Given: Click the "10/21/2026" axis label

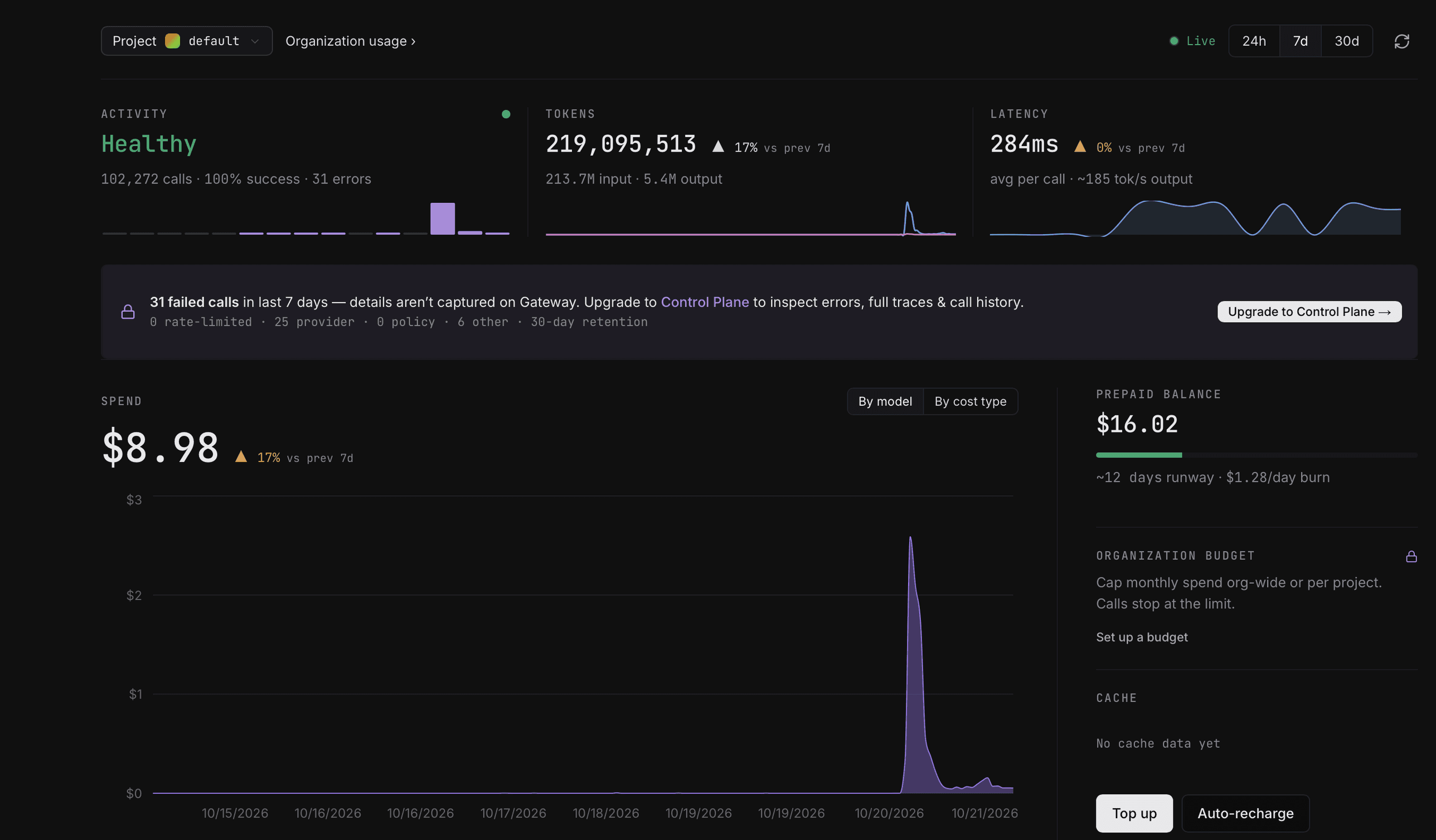Looking at the screenshot, I should [x=984, y=813].
